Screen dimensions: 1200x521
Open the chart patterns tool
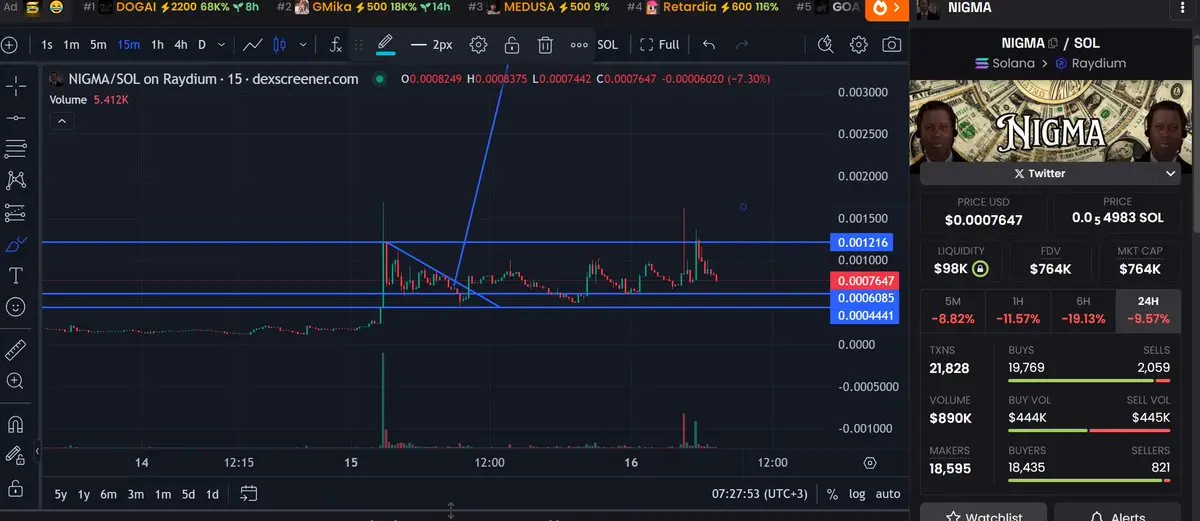(16, 180)
